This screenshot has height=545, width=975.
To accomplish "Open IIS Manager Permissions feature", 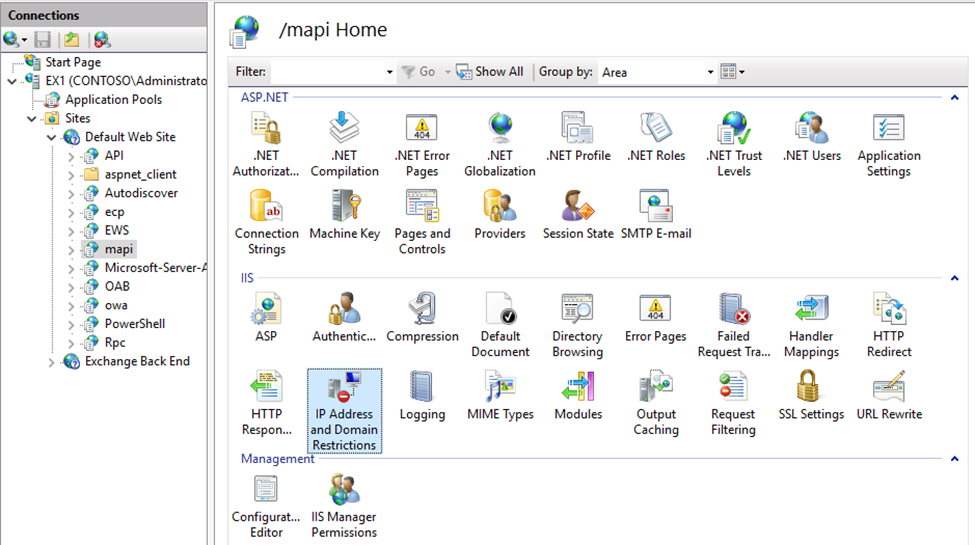I will click(x=344, y=506).
